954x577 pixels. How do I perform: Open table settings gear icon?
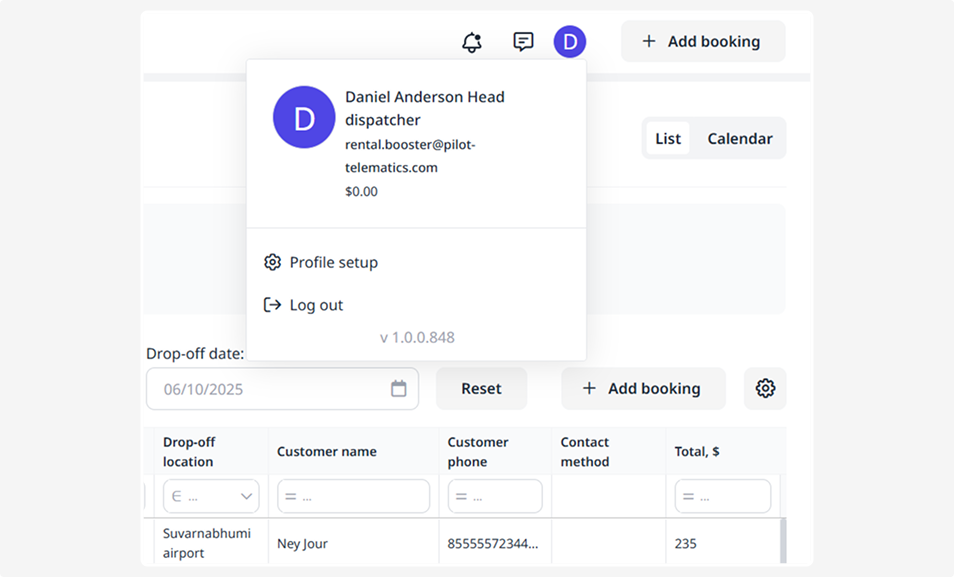click(x=765, y=389)
